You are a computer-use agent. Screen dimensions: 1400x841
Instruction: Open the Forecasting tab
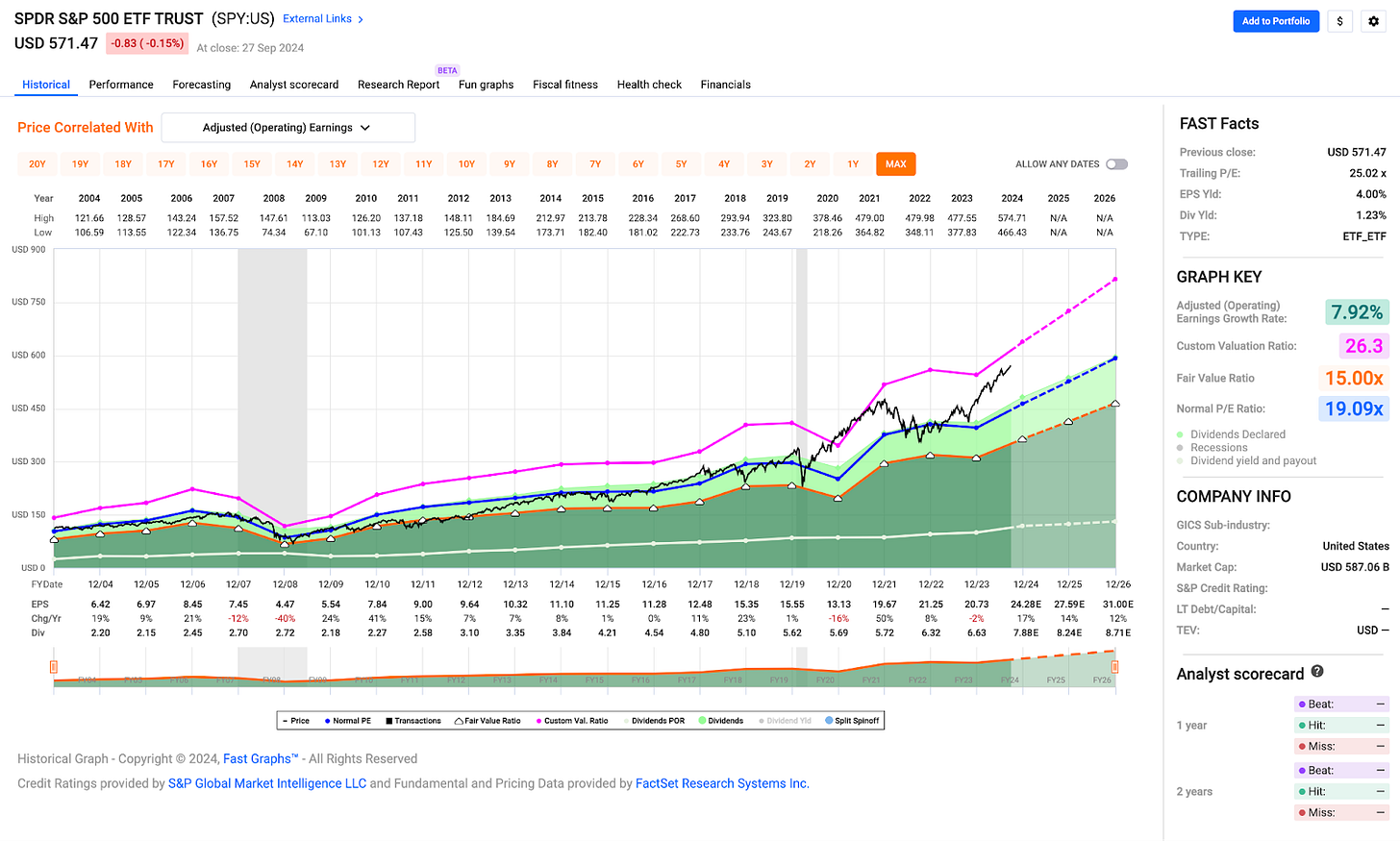[x=202, y=85]
